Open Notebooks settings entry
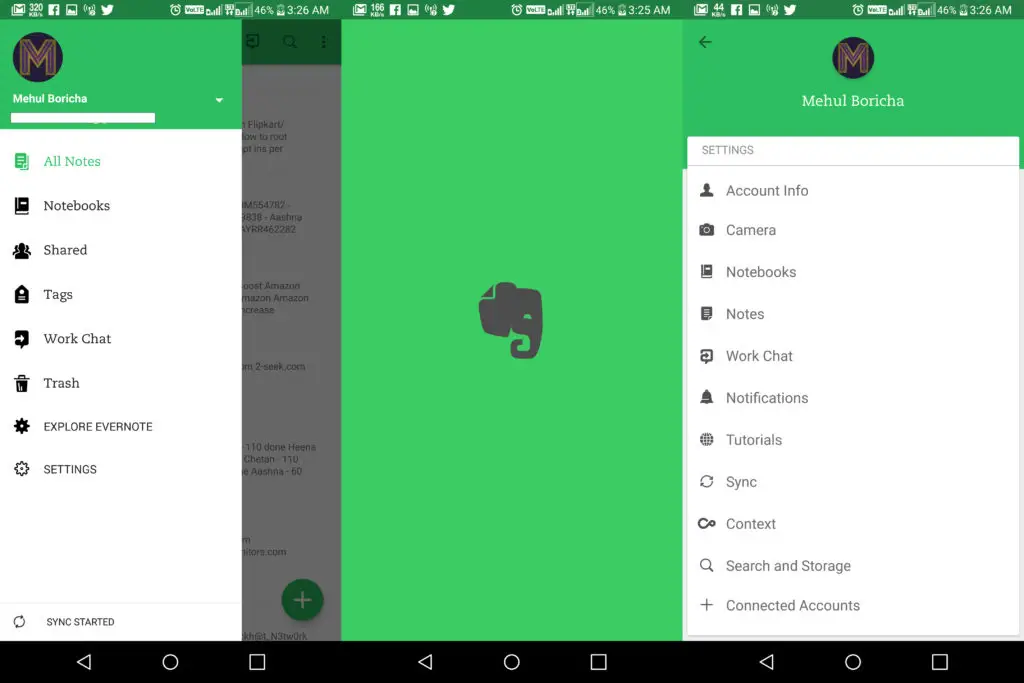 point(853,272)
